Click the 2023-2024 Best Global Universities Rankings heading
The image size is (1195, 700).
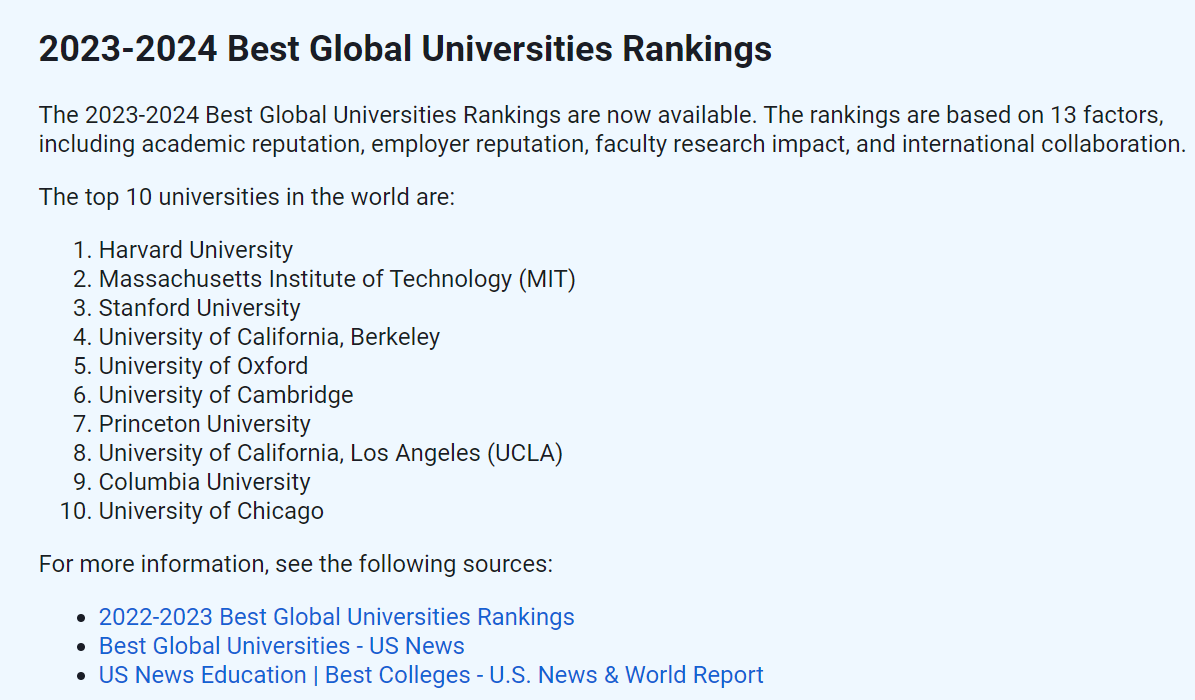pos(405,49)
